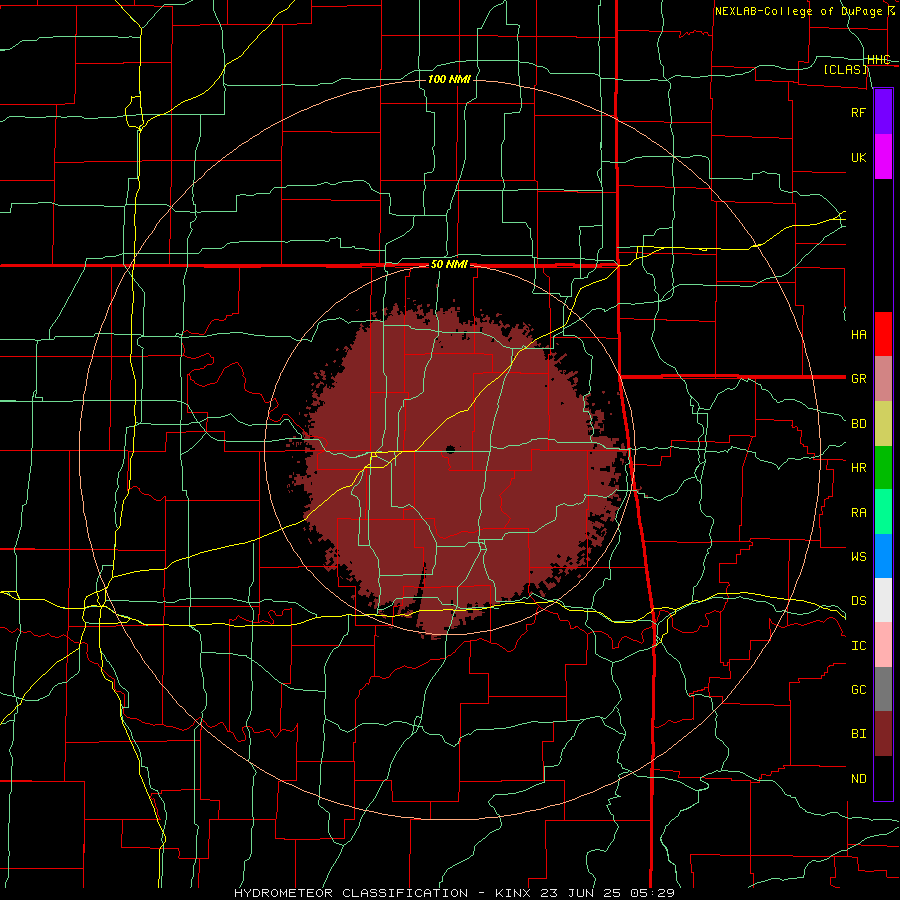This screenshot has width=900, height=900.
Task: Click the NEXLAB-College of DuPage credit text
Action: (798, 11)
